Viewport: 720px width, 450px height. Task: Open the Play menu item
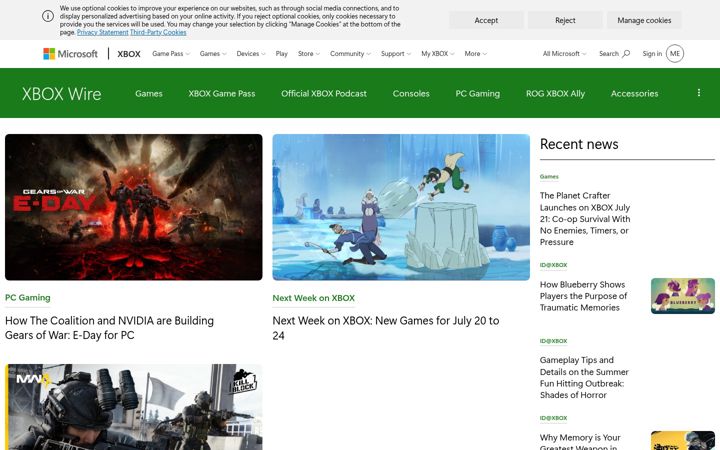pos(281,54)
